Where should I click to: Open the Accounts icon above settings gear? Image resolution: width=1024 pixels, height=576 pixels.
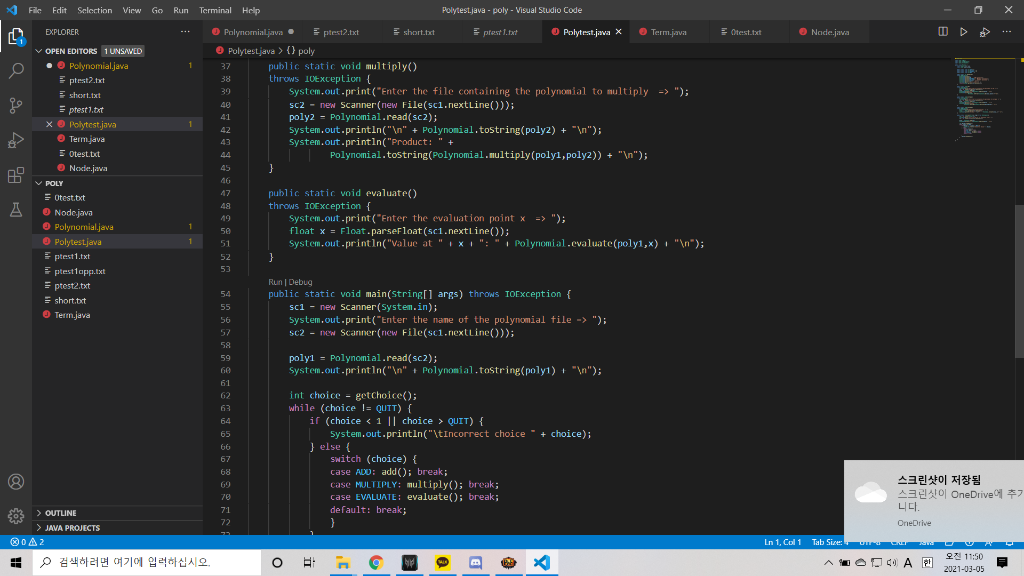tap(15, 481)
